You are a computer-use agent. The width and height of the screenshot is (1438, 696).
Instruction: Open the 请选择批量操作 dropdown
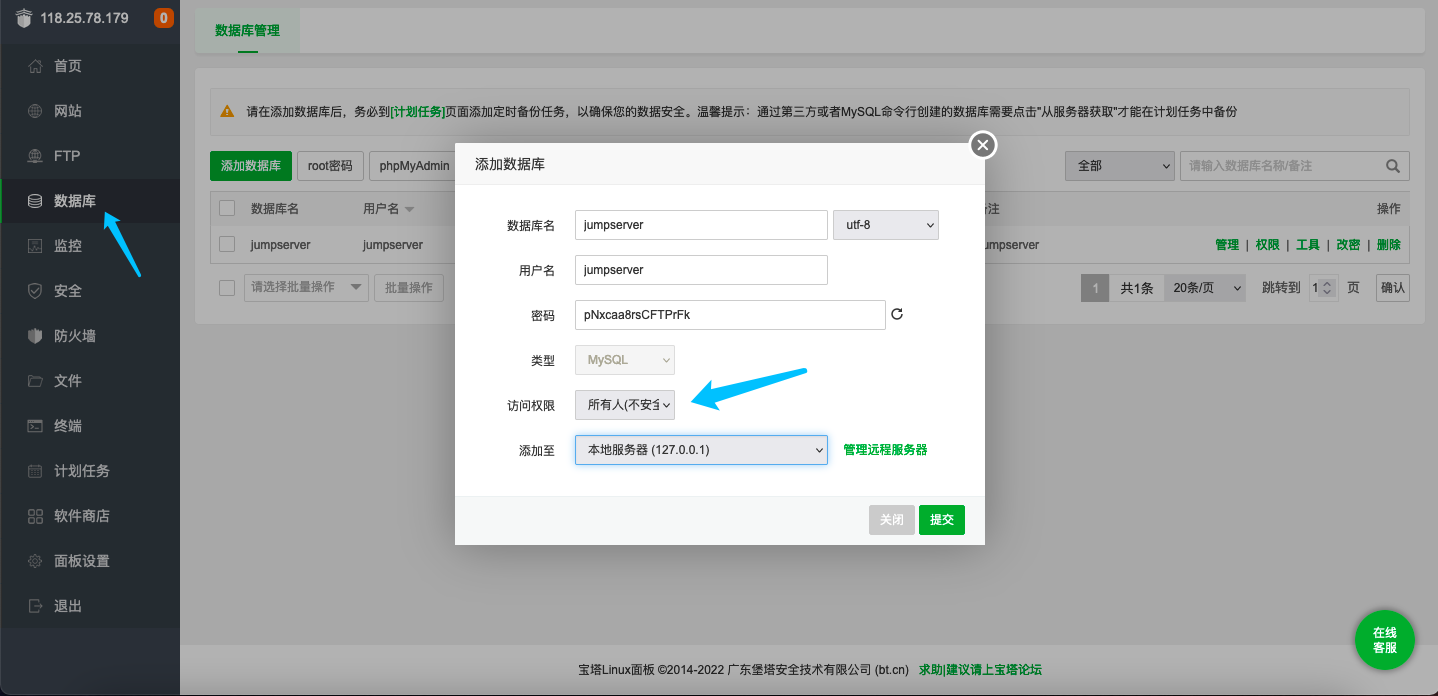point(307,287)
